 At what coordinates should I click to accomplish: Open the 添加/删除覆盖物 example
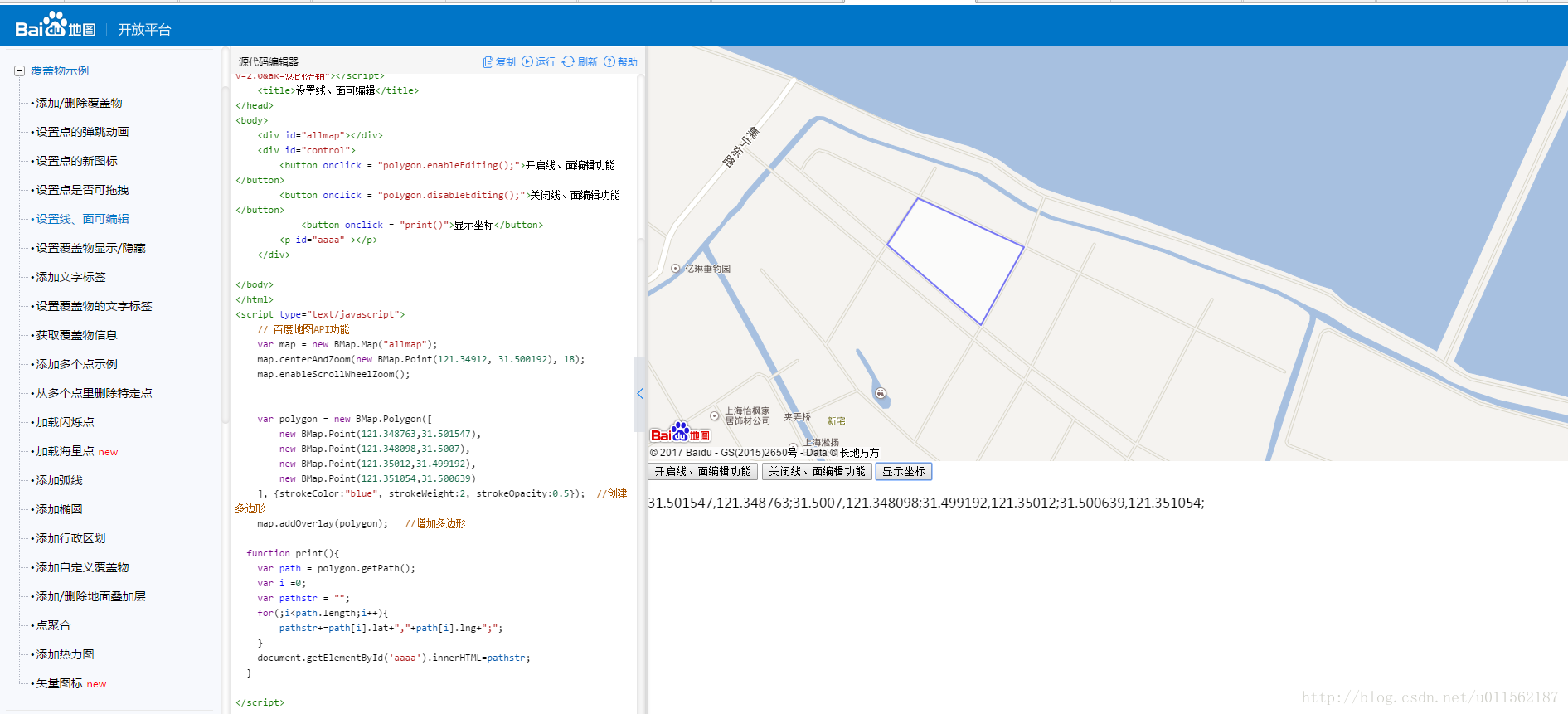tap(80, 103)
